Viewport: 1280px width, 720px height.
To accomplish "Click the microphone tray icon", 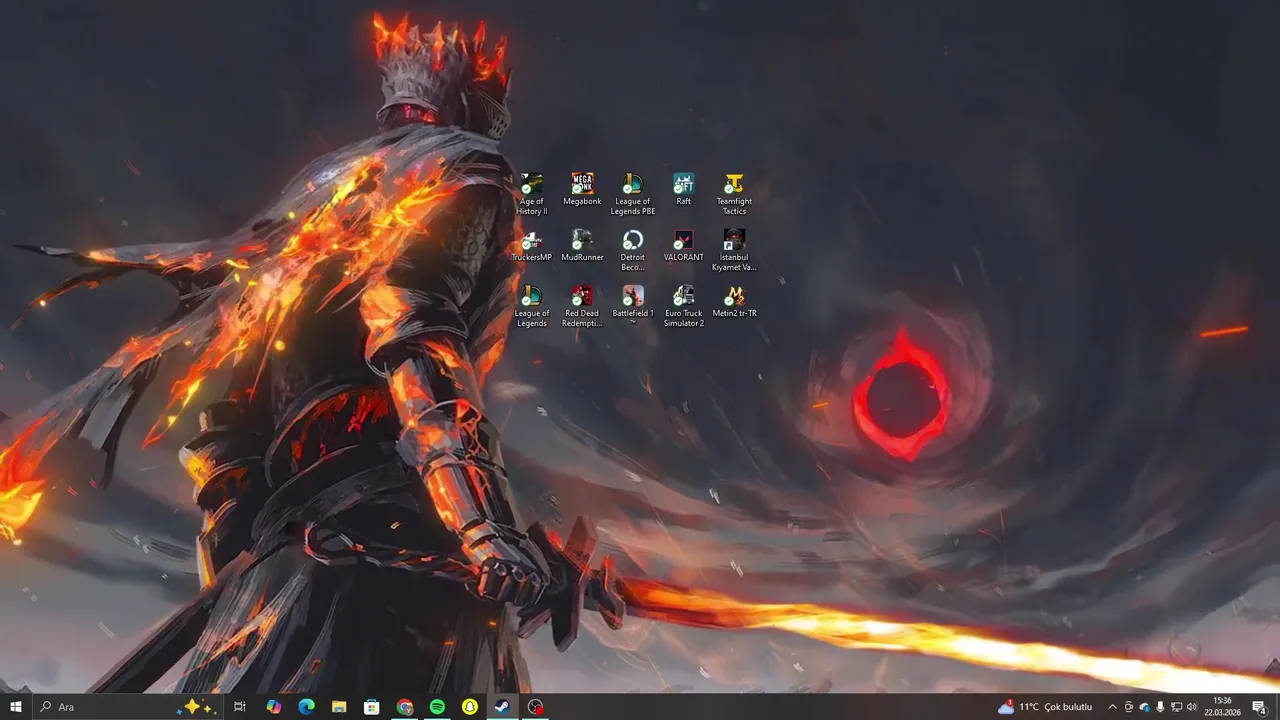I will (x=1160, y=707).
